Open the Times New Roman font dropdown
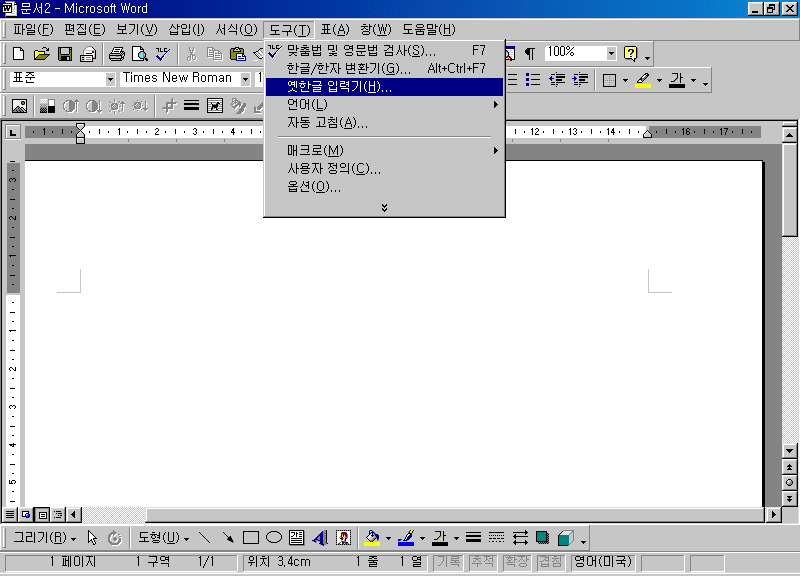This screenshot has height=576, width=800. [246, 80]
